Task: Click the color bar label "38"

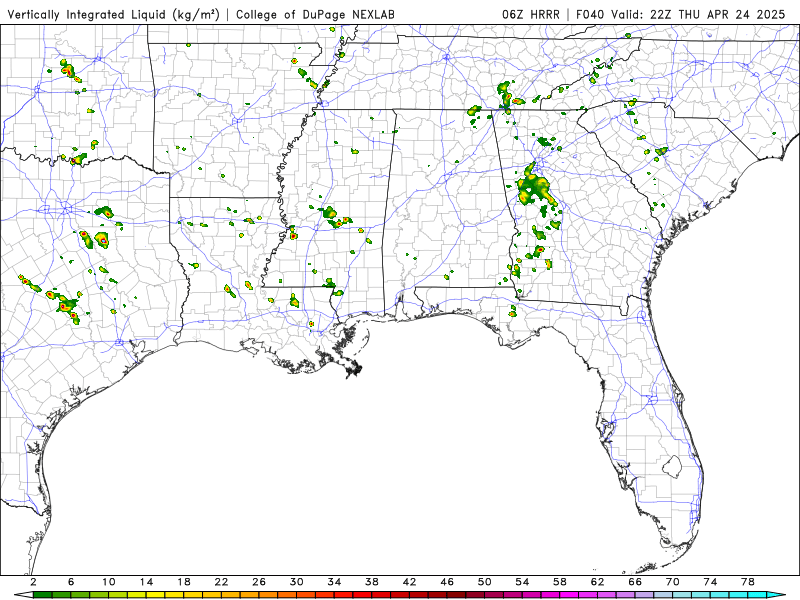Action: pos(372,582)
